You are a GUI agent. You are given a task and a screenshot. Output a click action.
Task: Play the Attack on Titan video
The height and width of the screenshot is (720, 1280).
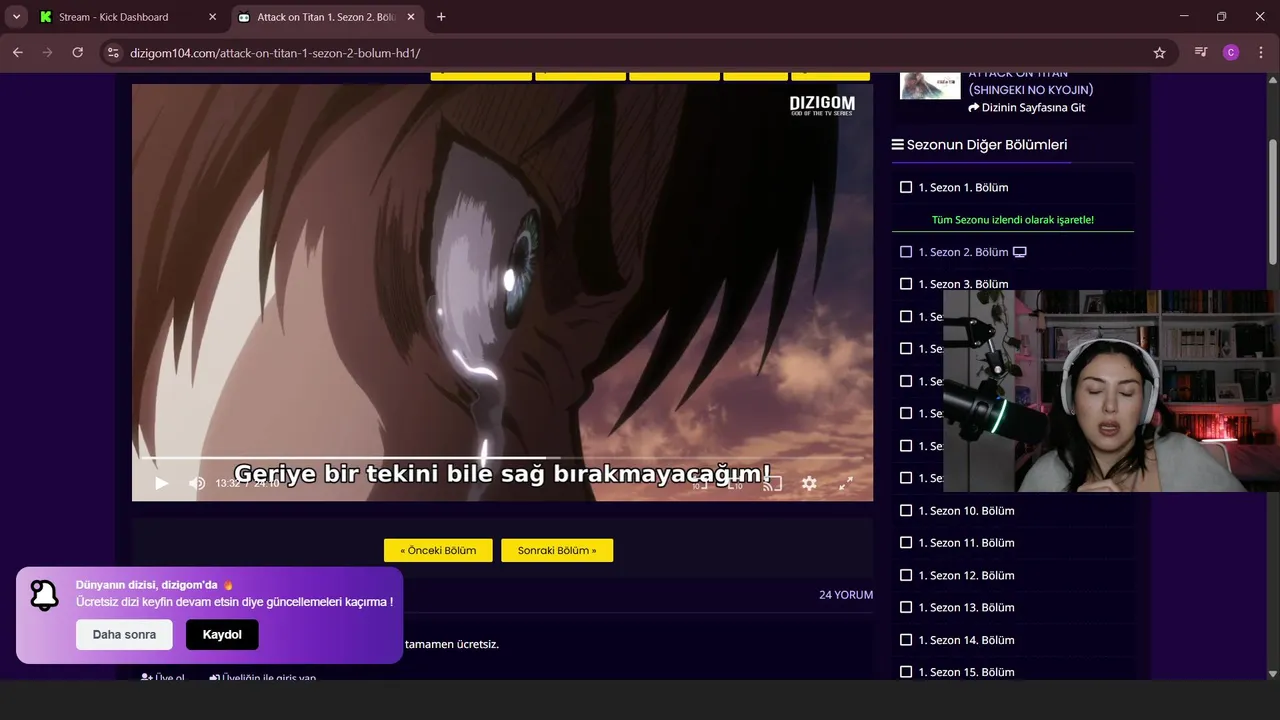pyautogui.click(x=162, y=483)
